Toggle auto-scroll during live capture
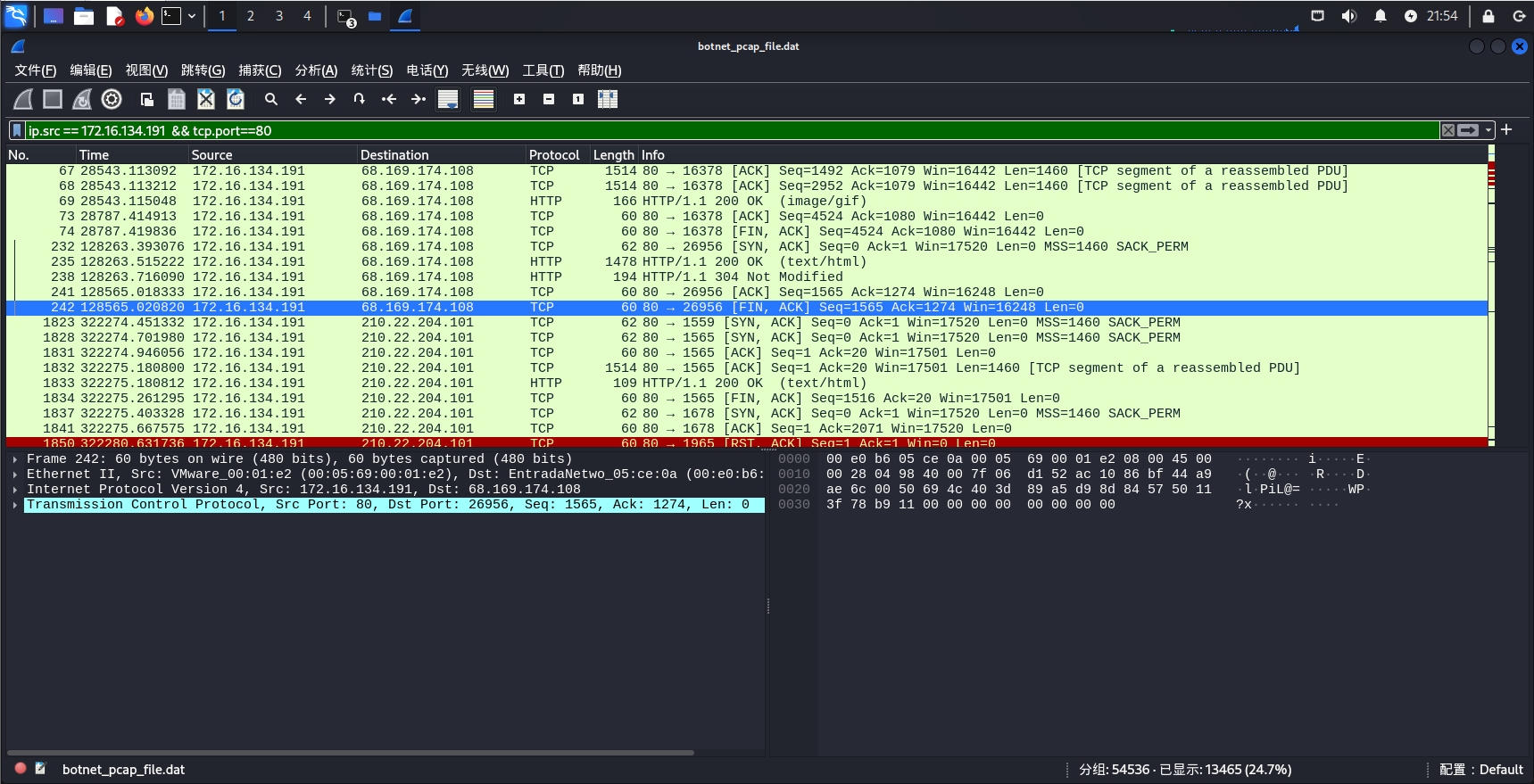Viewport: 1534px width, 784px height. [x=448, y=99]
